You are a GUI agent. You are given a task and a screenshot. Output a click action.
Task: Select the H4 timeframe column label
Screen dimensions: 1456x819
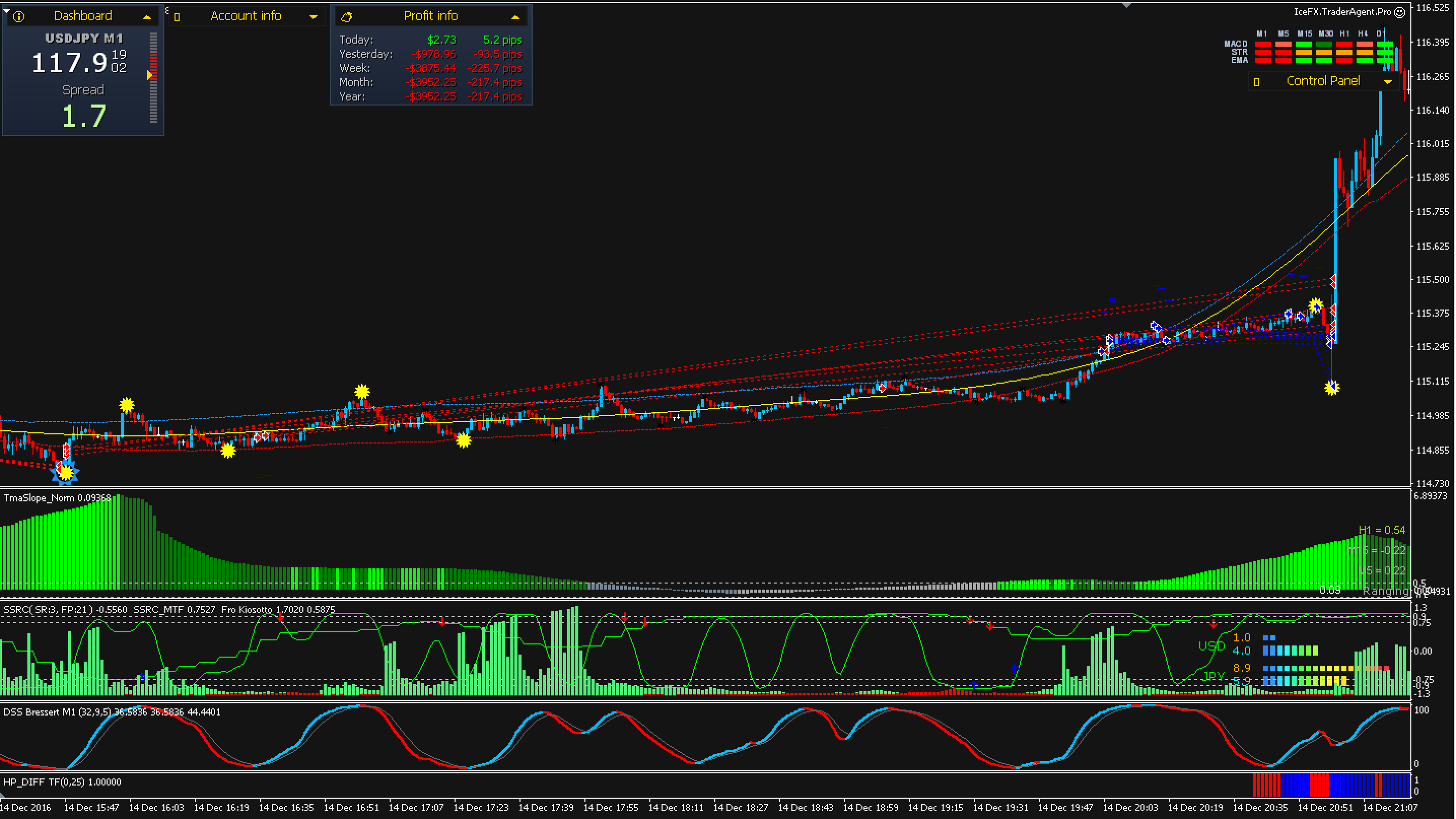point(1363,34)
